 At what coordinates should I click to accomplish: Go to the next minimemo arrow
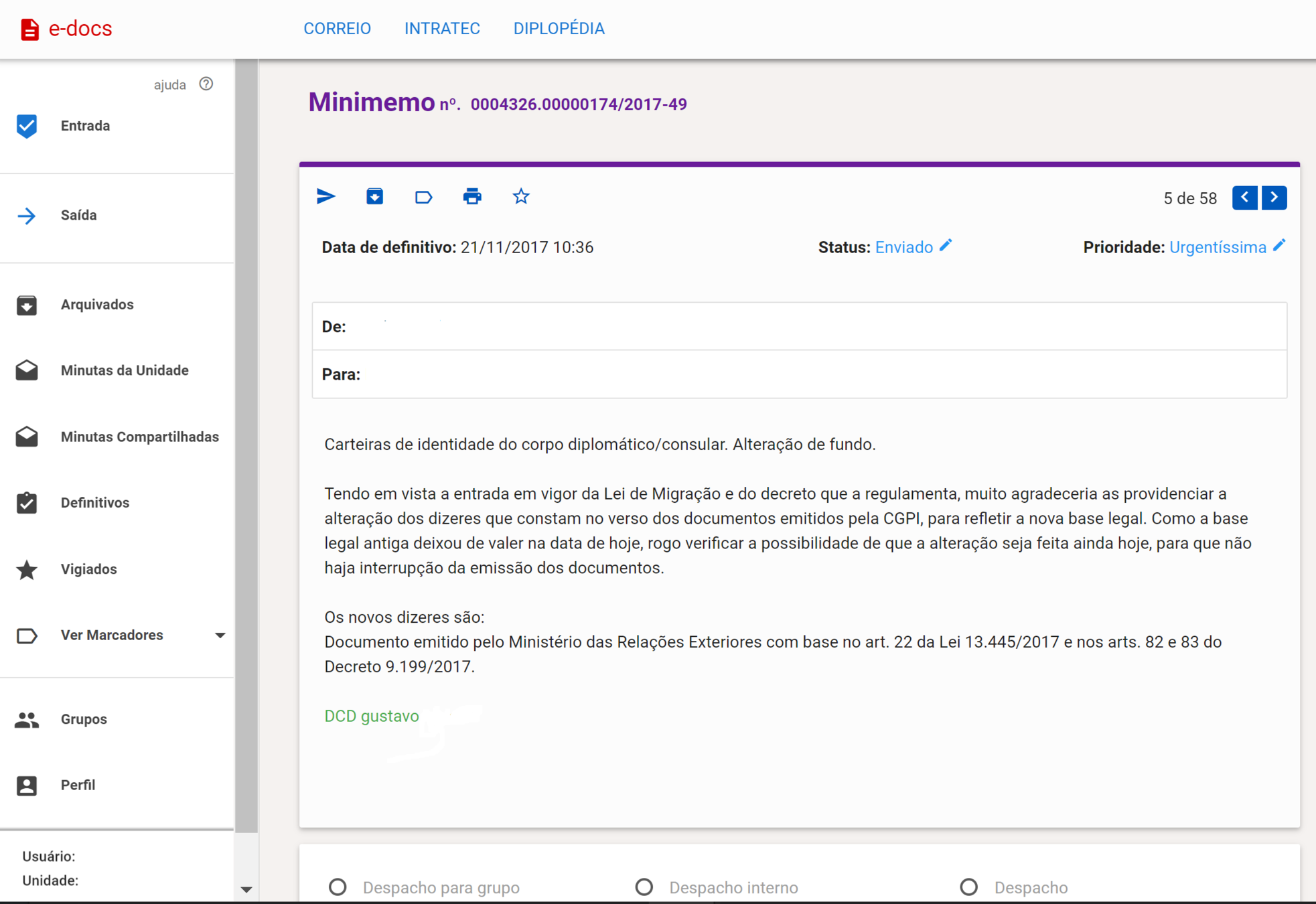[1274, 198]
